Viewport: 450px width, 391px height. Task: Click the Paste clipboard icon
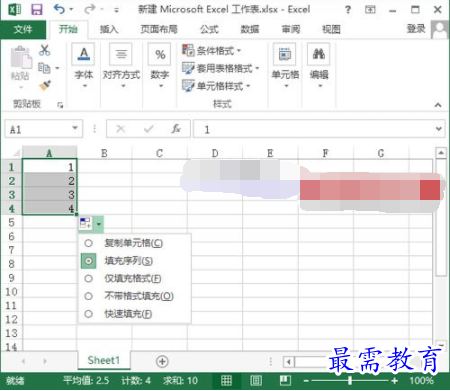21,58
